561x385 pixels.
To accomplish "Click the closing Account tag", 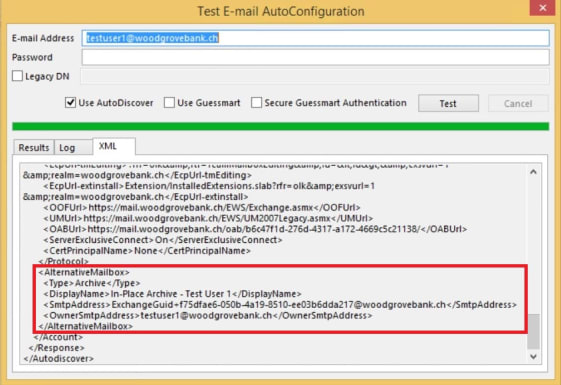I will click(x=58, y=337).
